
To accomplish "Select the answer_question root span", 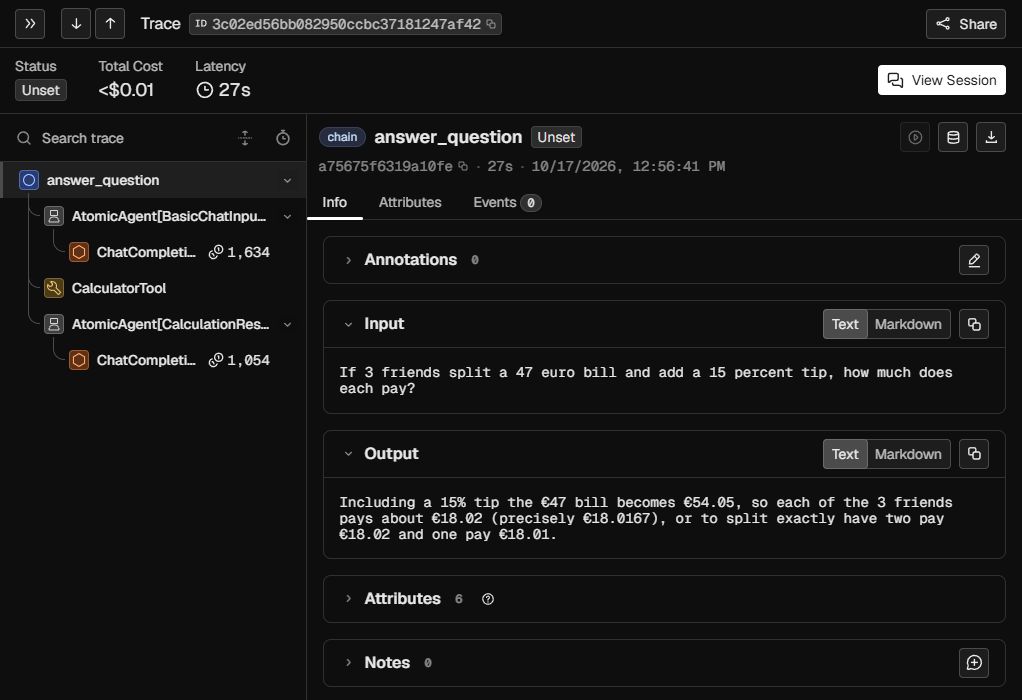I will [x=153, y=181].
